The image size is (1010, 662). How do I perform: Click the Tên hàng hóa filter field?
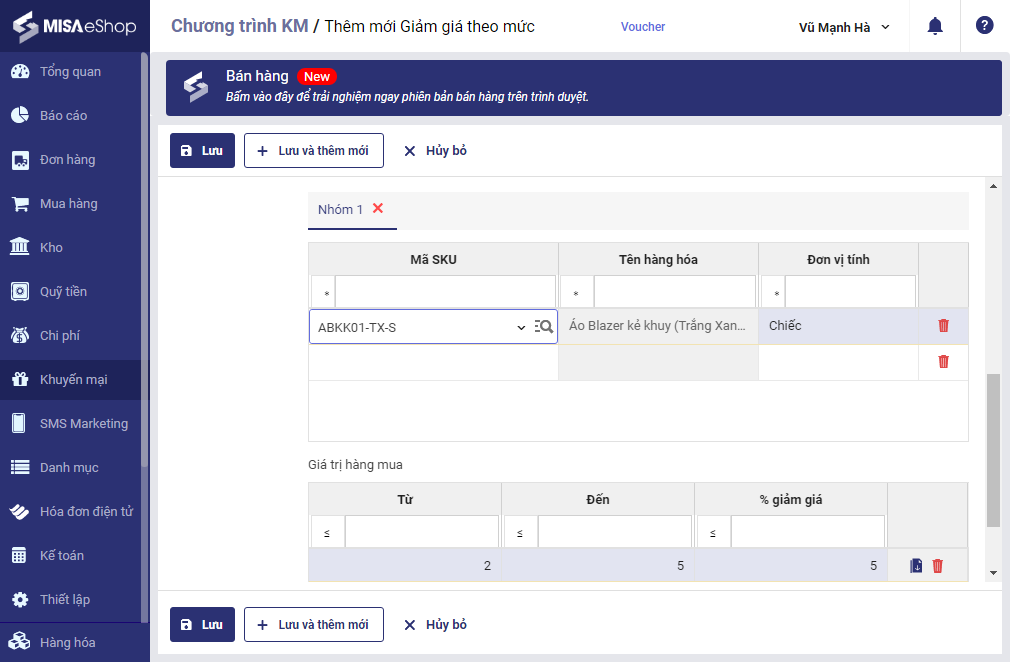pos(675,292)
